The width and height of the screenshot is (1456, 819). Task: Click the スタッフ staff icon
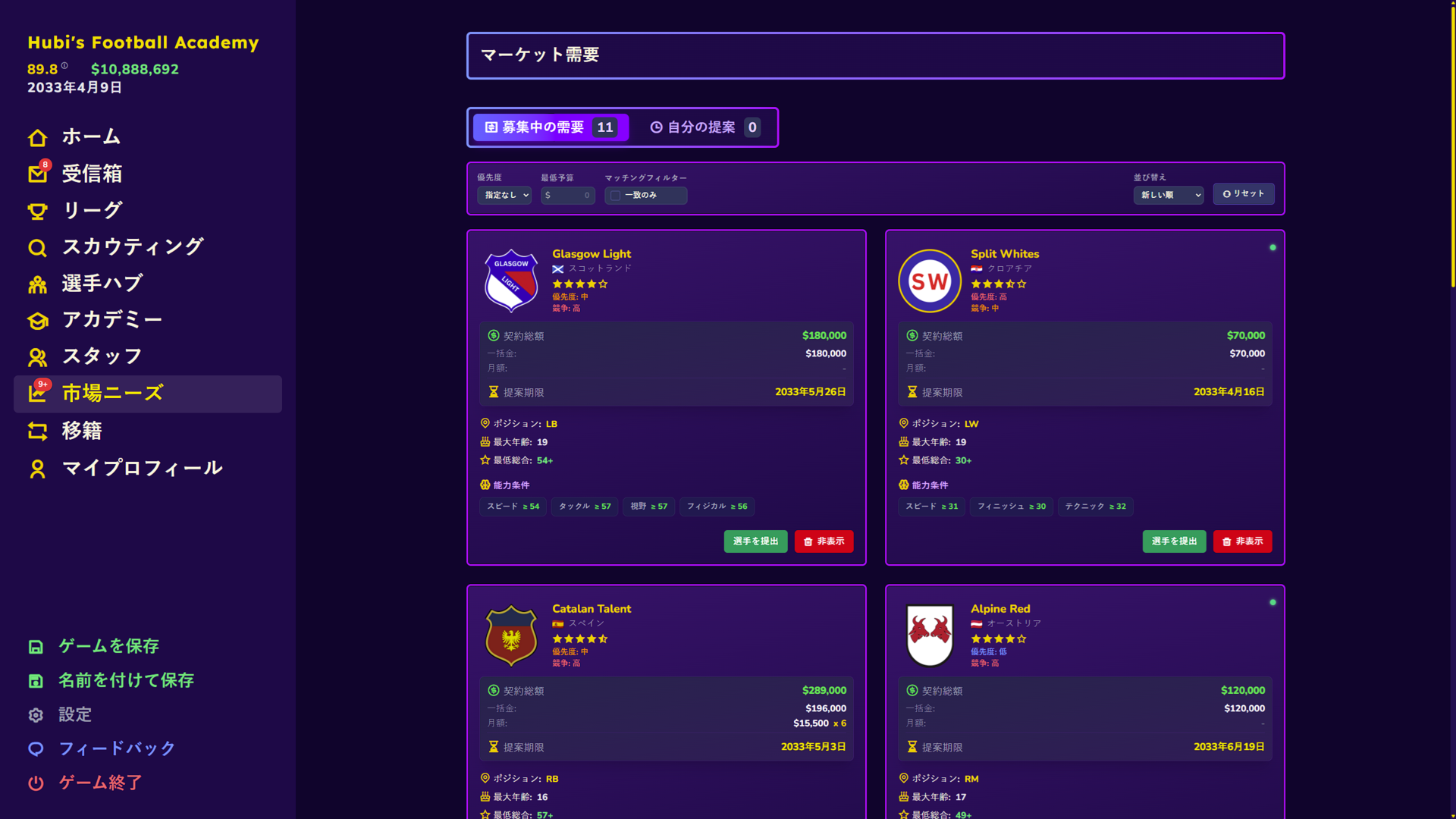coord(37,356)
